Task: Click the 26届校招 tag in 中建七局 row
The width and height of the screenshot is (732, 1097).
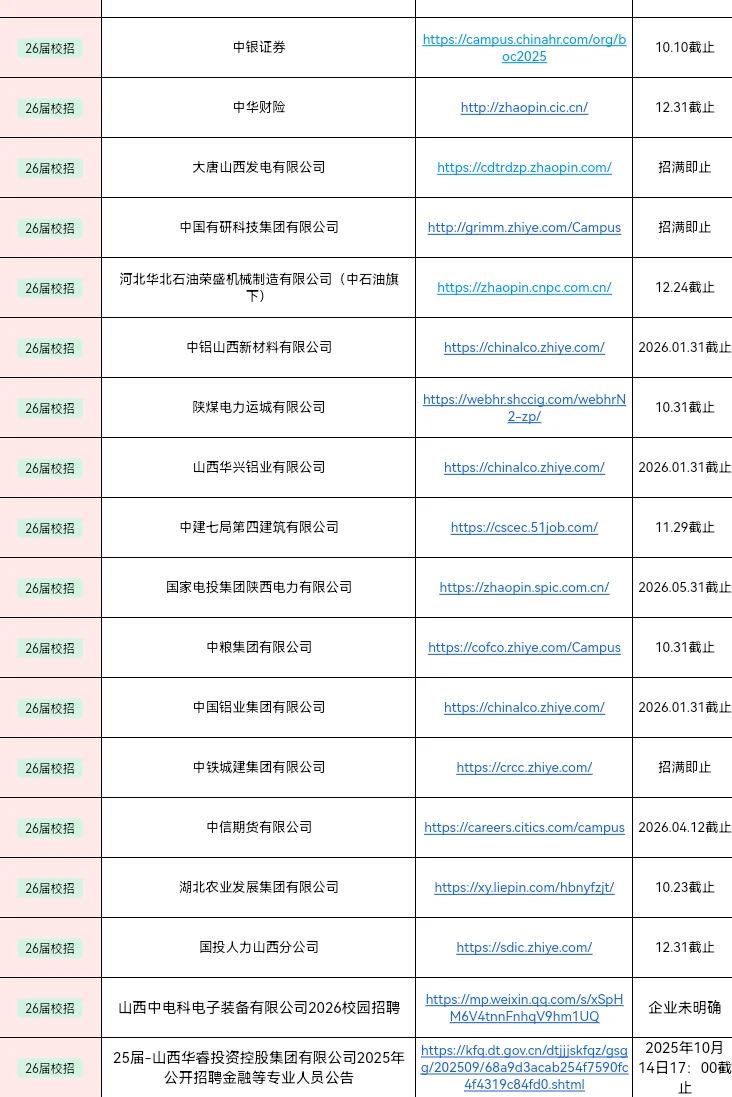Action: pyautogui.click(x=50, y=528)
